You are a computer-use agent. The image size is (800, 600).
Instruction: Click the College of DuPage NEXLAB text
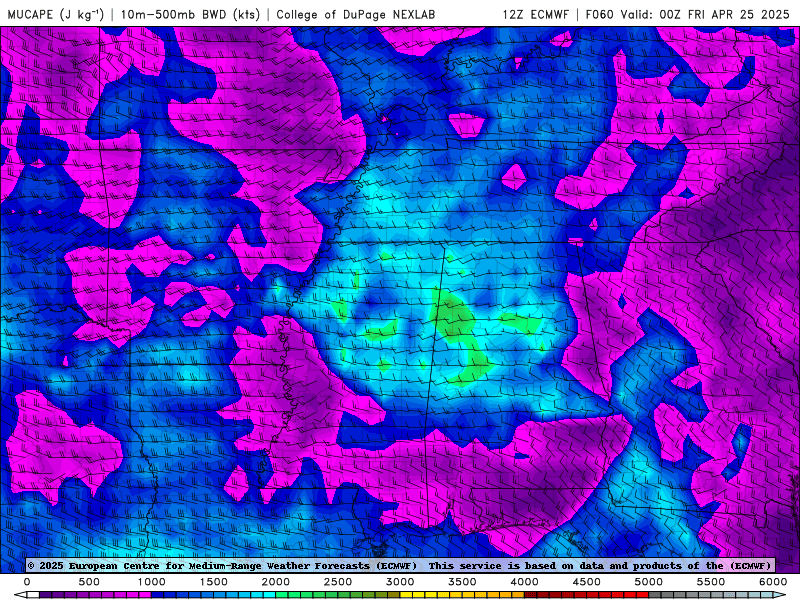(356, 14)
